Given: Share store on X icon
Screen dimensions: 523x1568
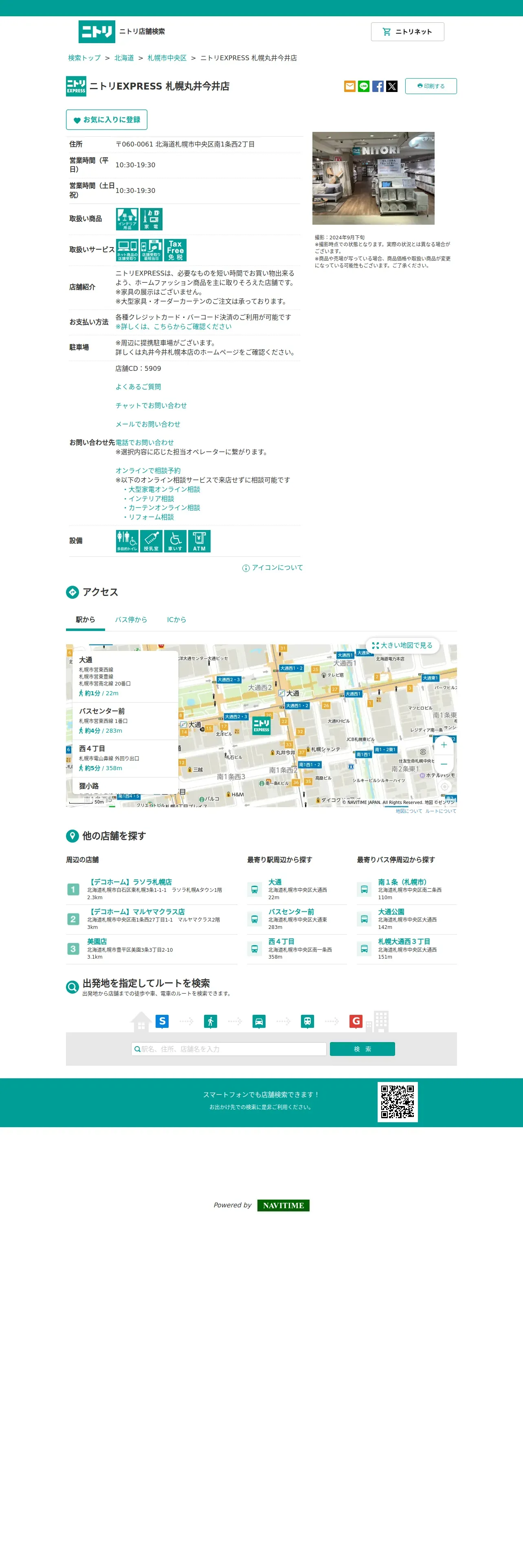Looking at the screenshot, I should click(x=391, y=86).
